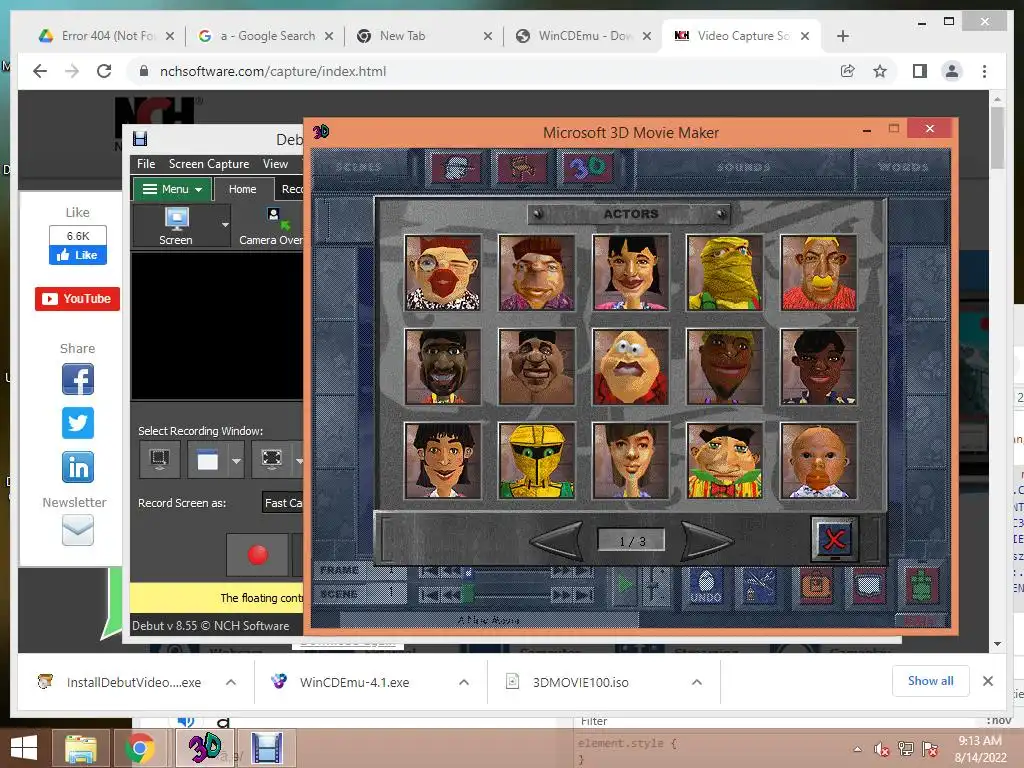Reload the NCH Software page

(104, 71)
